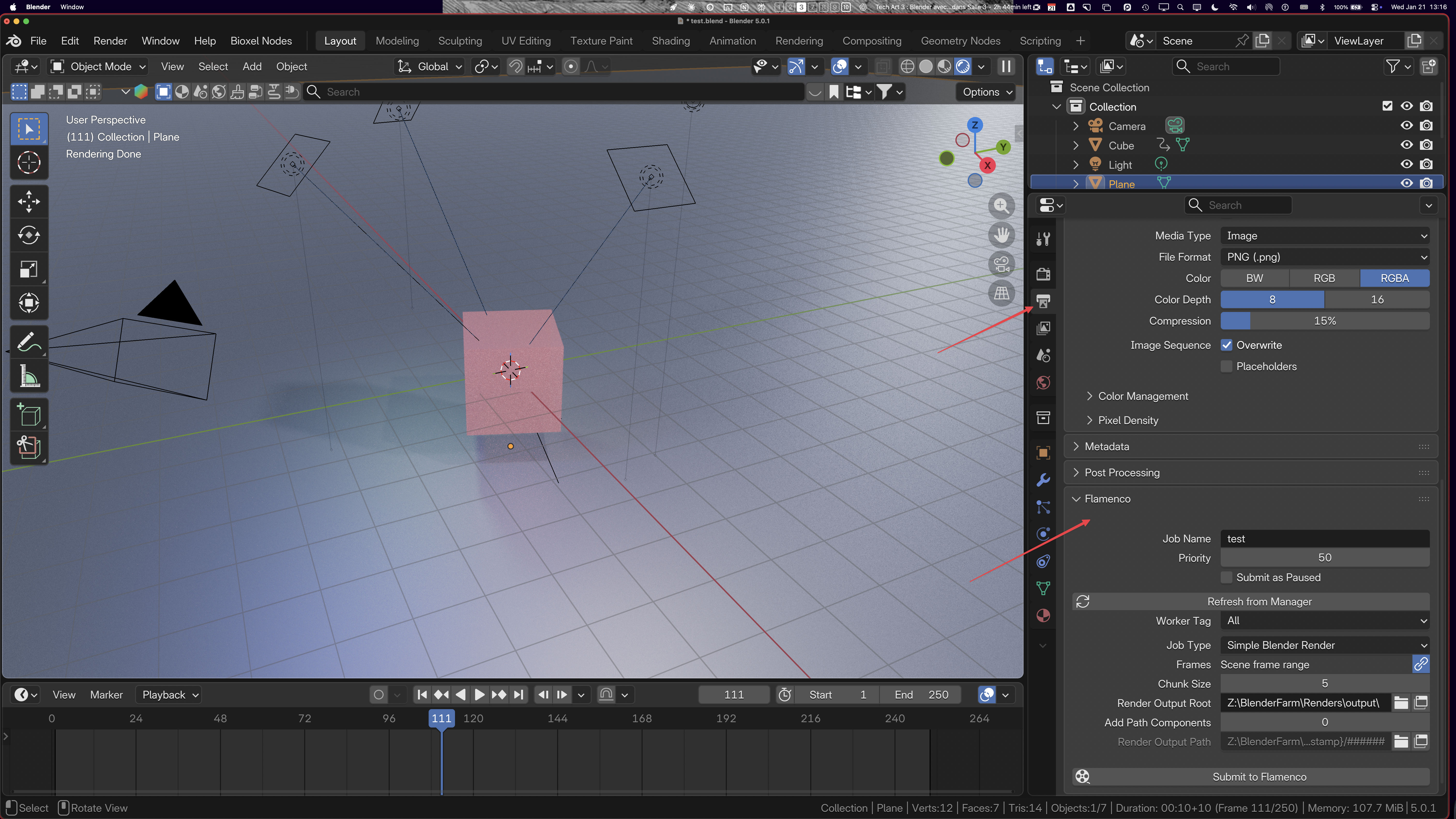Open Global transform orientation dropdown
Screen dimensions: 1456x819
tap(430, 67)
